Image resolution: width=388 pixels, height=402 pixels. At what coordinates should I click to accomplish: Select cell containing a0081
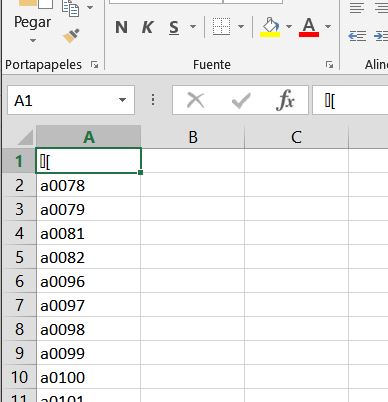pyautogui.click(x=88, y=233)
